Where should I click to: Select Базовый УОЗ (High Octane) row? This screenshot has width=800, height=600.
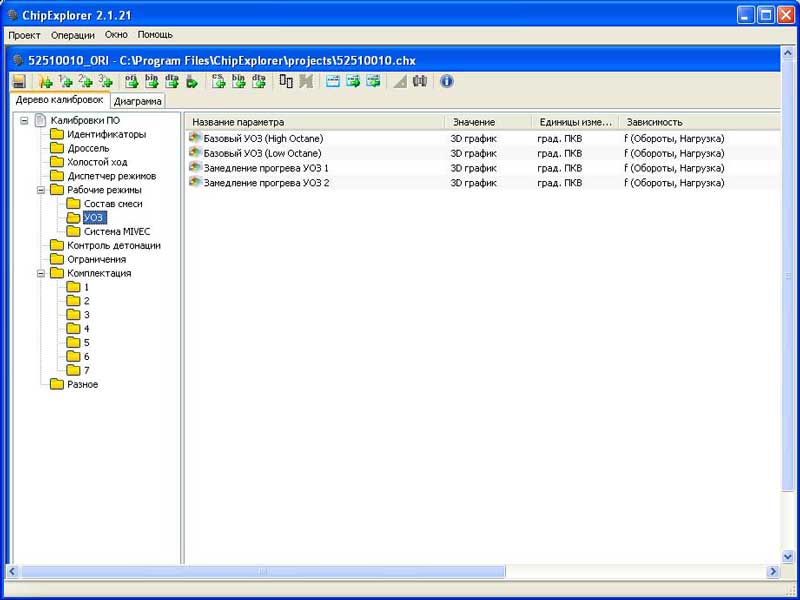coord(262,138)
